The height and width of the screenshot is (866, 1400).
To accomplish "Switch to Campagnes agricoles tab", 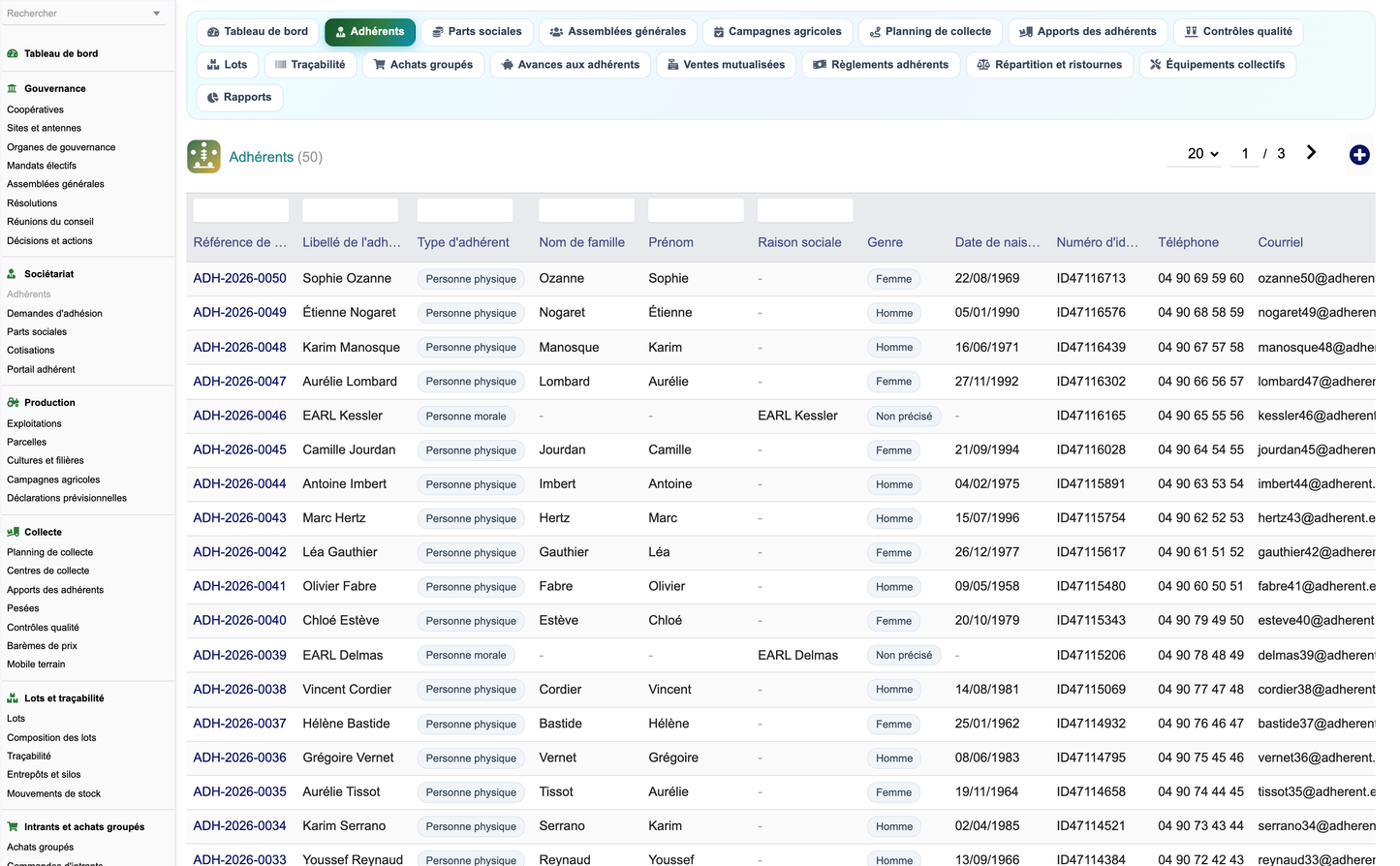I will click(x=778, y=32).
